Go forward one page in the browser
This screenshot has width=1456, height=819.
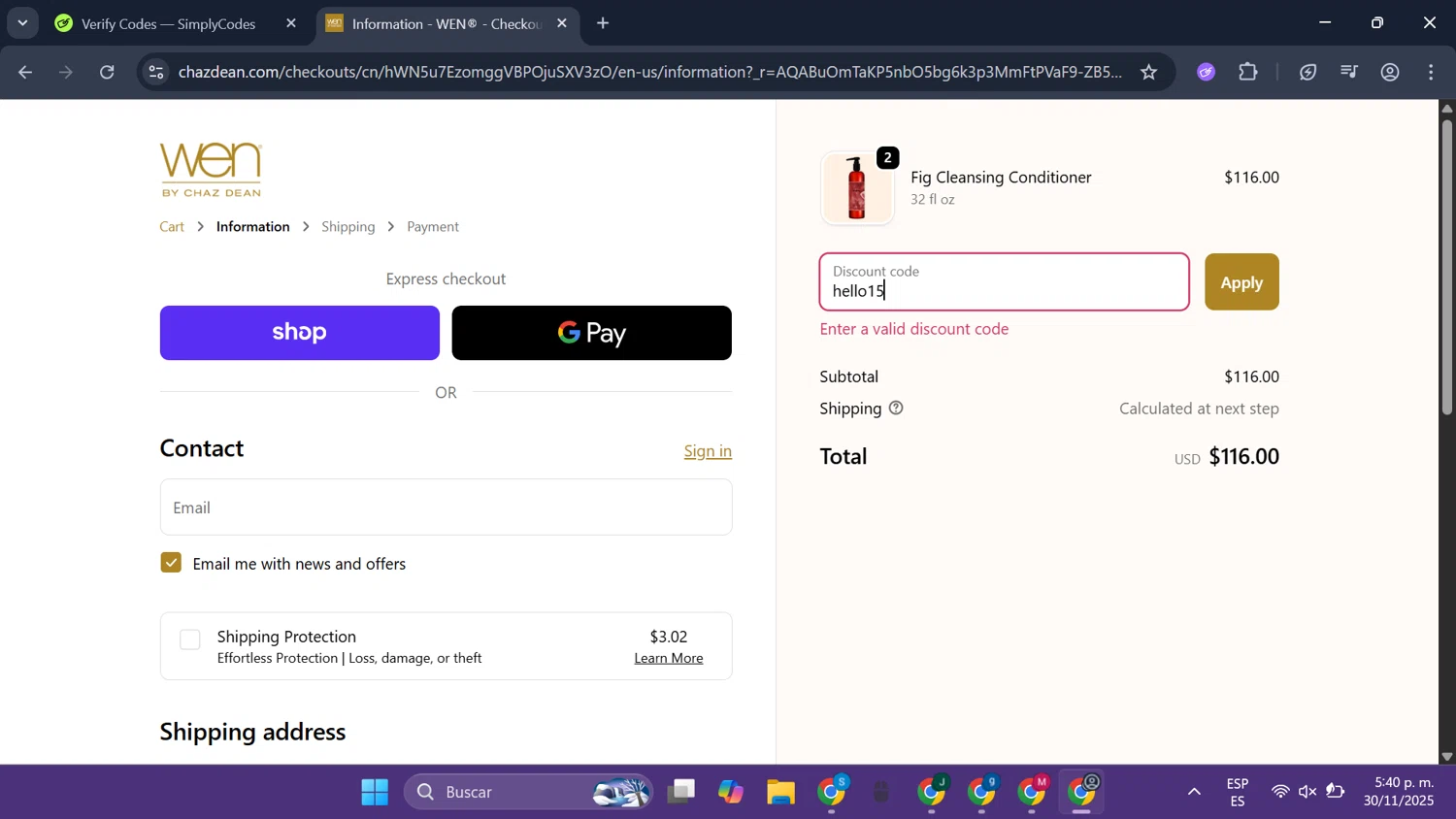[66, 72]
